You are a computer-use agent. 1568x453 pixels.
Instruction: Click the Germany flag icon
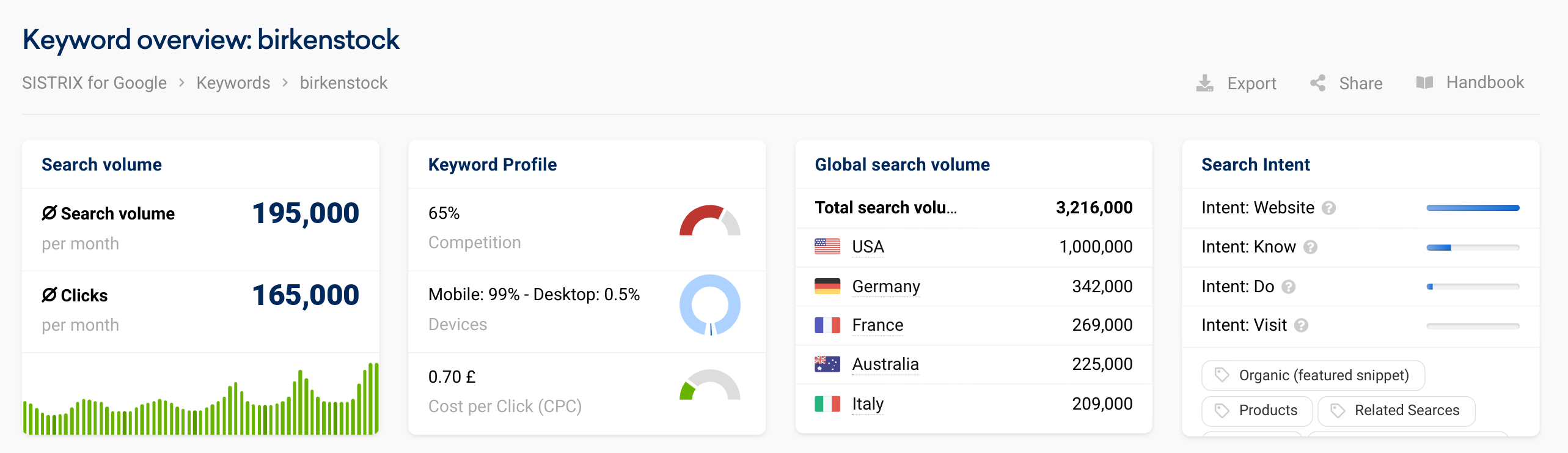pyautogui.click(x=827, y=286)
